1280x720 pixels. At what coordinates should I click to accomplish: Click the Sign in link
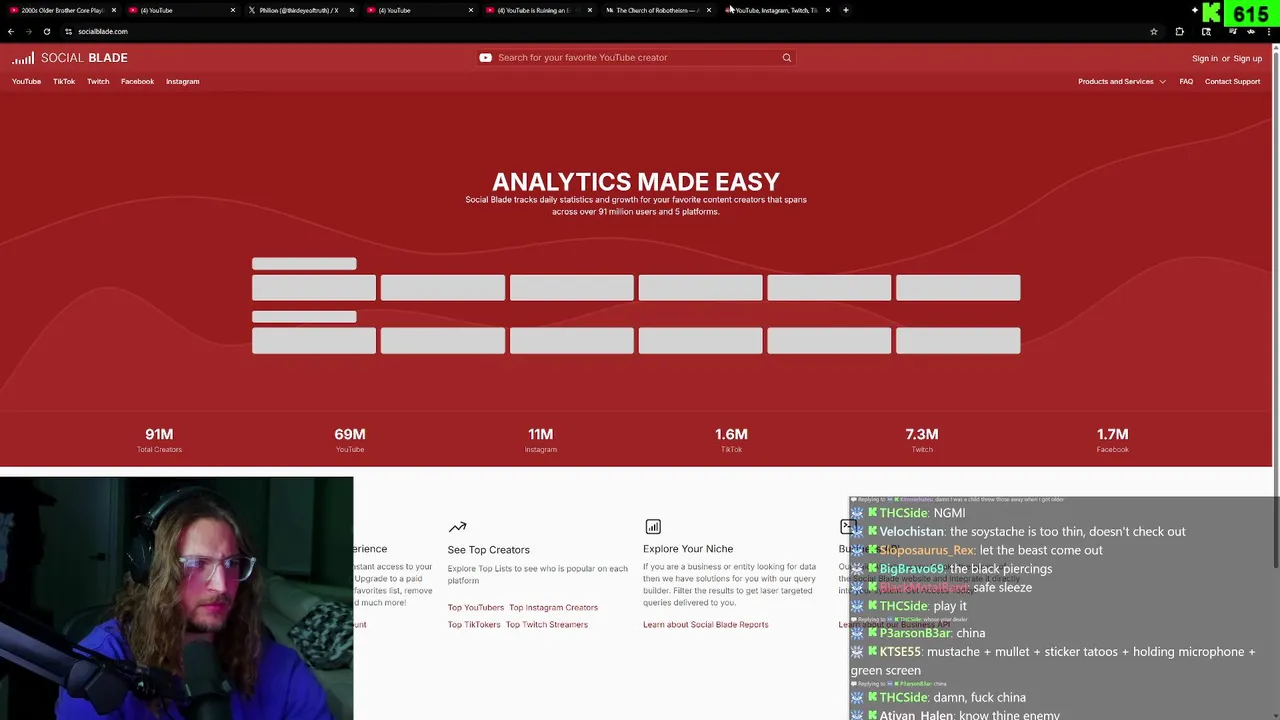click(x=1204, y=59)
